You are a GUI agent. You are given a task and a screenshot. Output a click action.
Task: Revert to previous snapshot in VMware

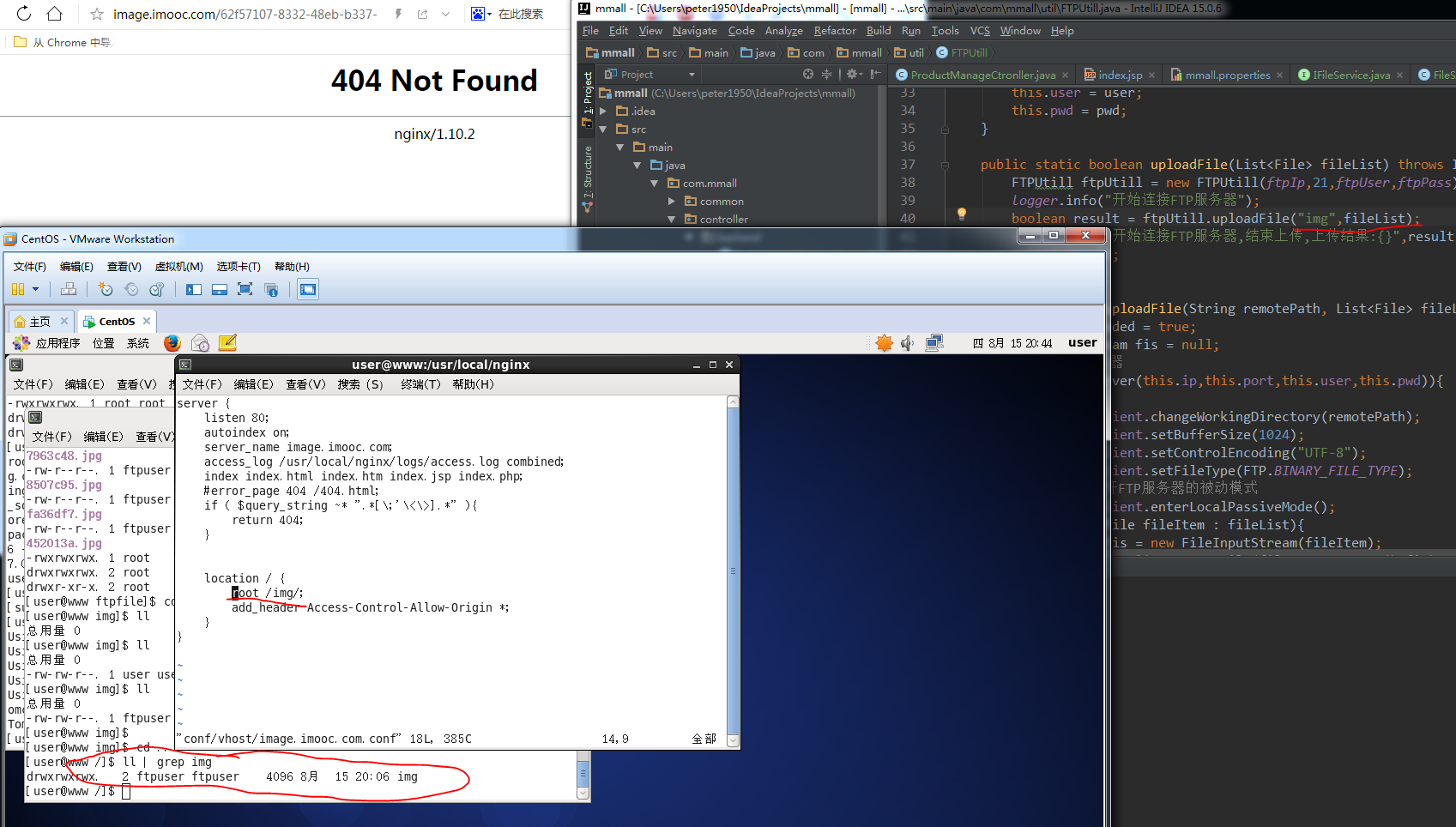tap(131, 290)
